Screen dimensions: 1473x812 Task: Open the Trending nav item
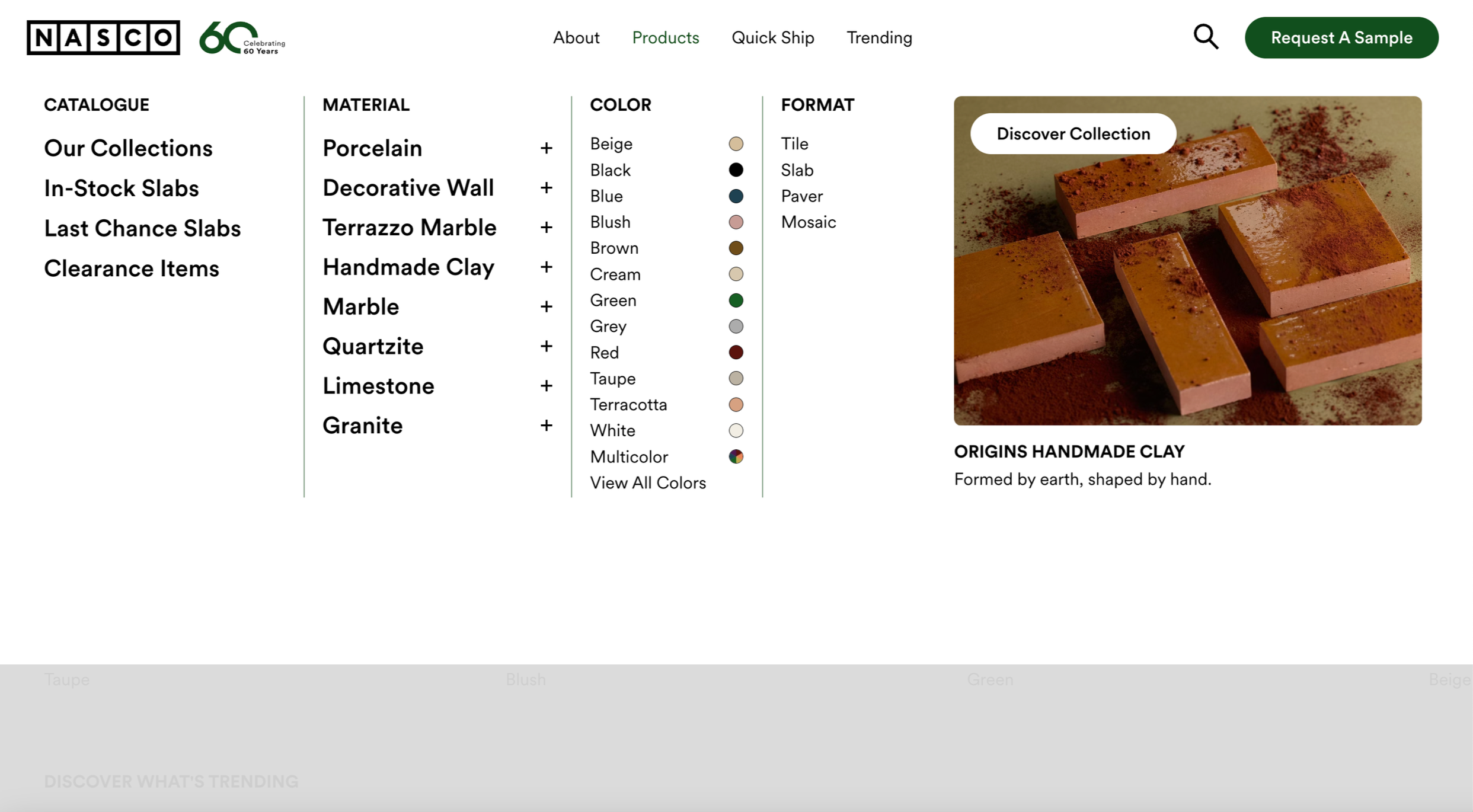(879, 38)
